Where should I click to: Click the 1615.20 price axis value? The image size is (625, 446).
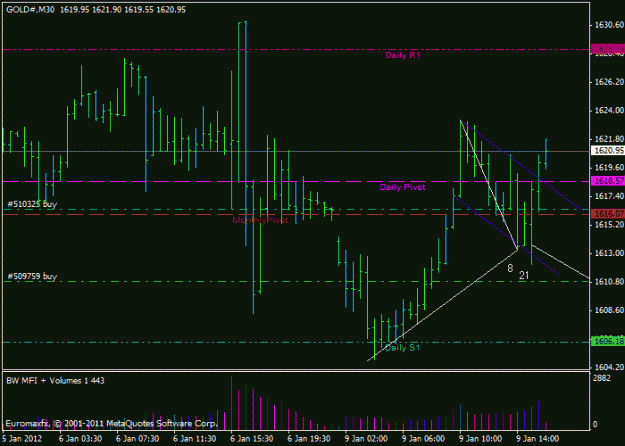click(609, 224)
